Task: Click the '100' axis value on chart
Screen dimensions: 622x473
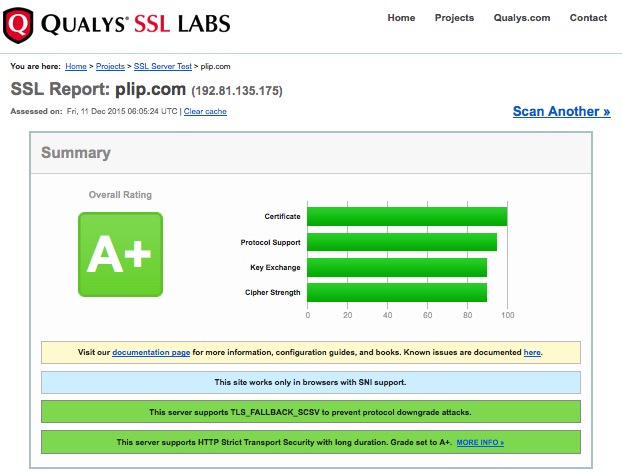Action: (x=508, y=315)
